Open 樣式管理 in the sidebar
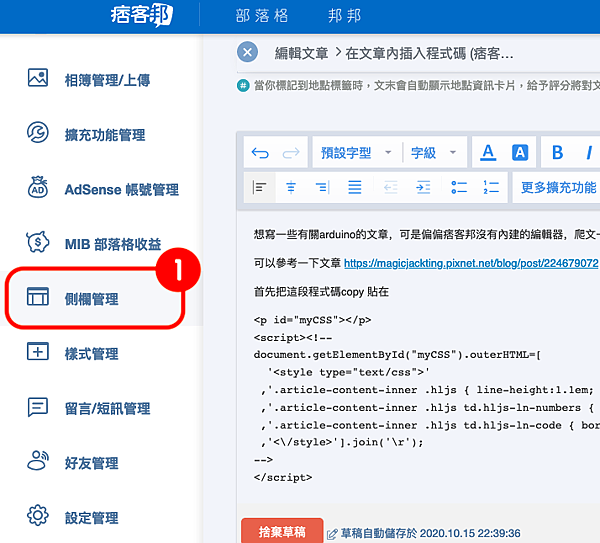This screenshot has width=600, height=543. click(x=91, y=354)
